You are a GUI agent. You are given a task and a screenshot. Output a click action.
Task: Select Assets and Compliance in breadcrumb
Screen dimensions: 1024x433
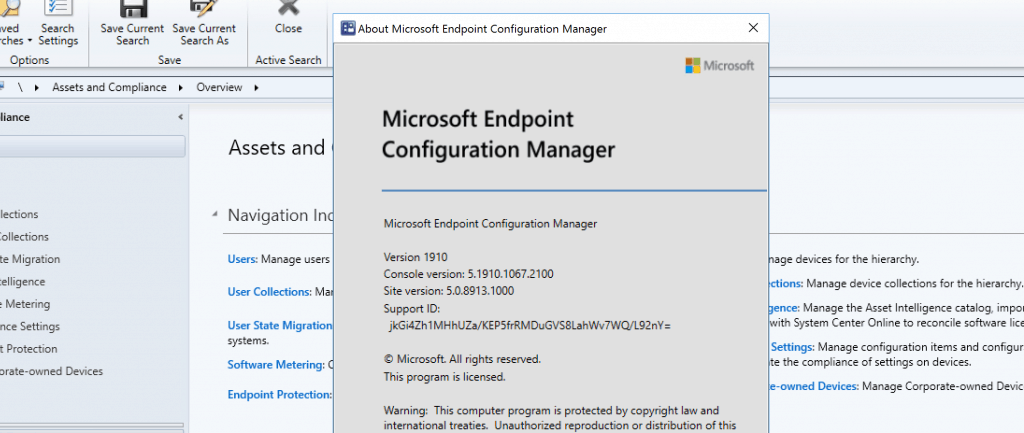click(x=109, y=88)
